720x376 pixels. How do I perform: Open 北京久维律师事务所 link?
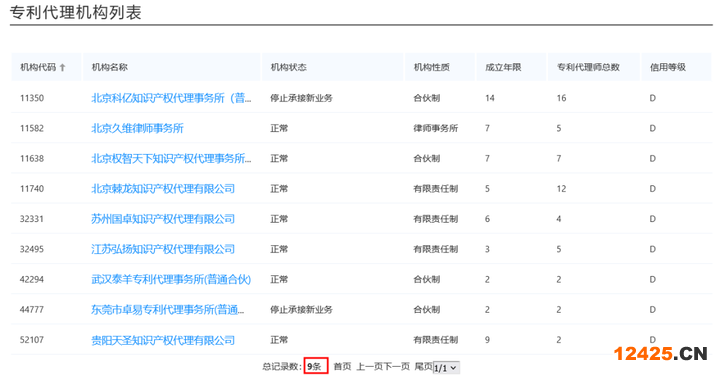[x=137, y=128]
